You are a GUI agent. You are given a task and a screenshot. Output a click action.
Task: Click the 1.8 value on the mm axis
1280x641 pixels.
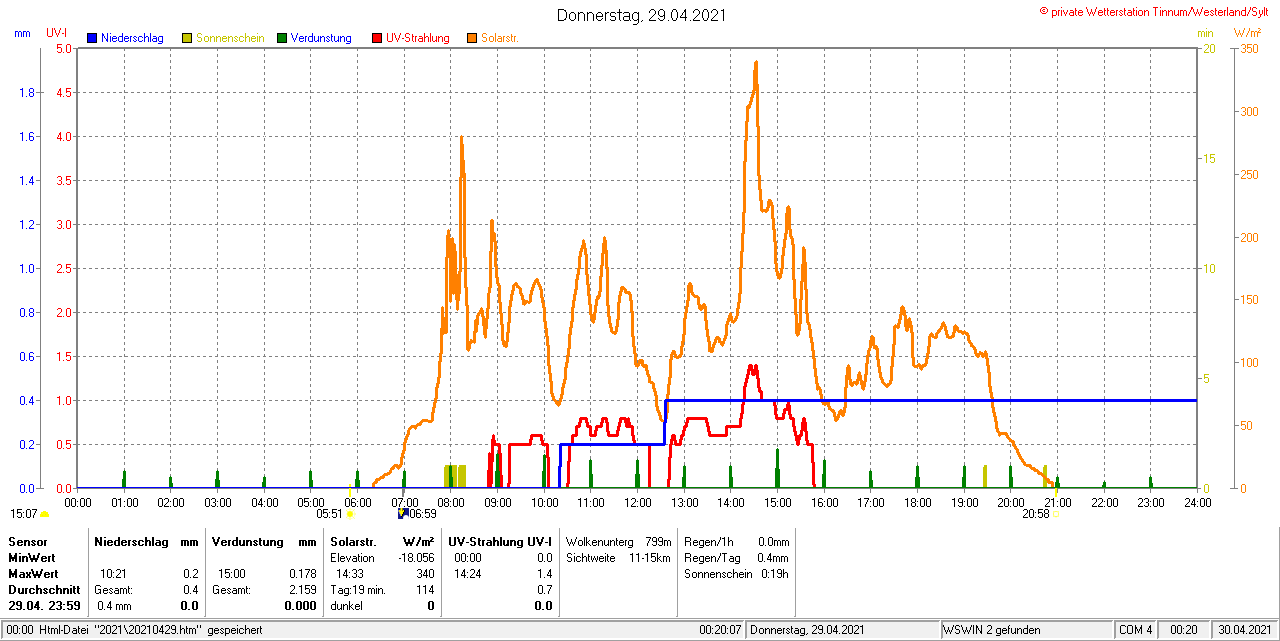point(26,93)
